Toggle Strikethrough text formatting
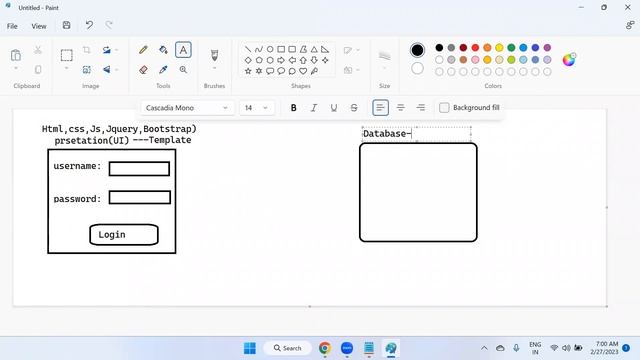 coord(354,108)
